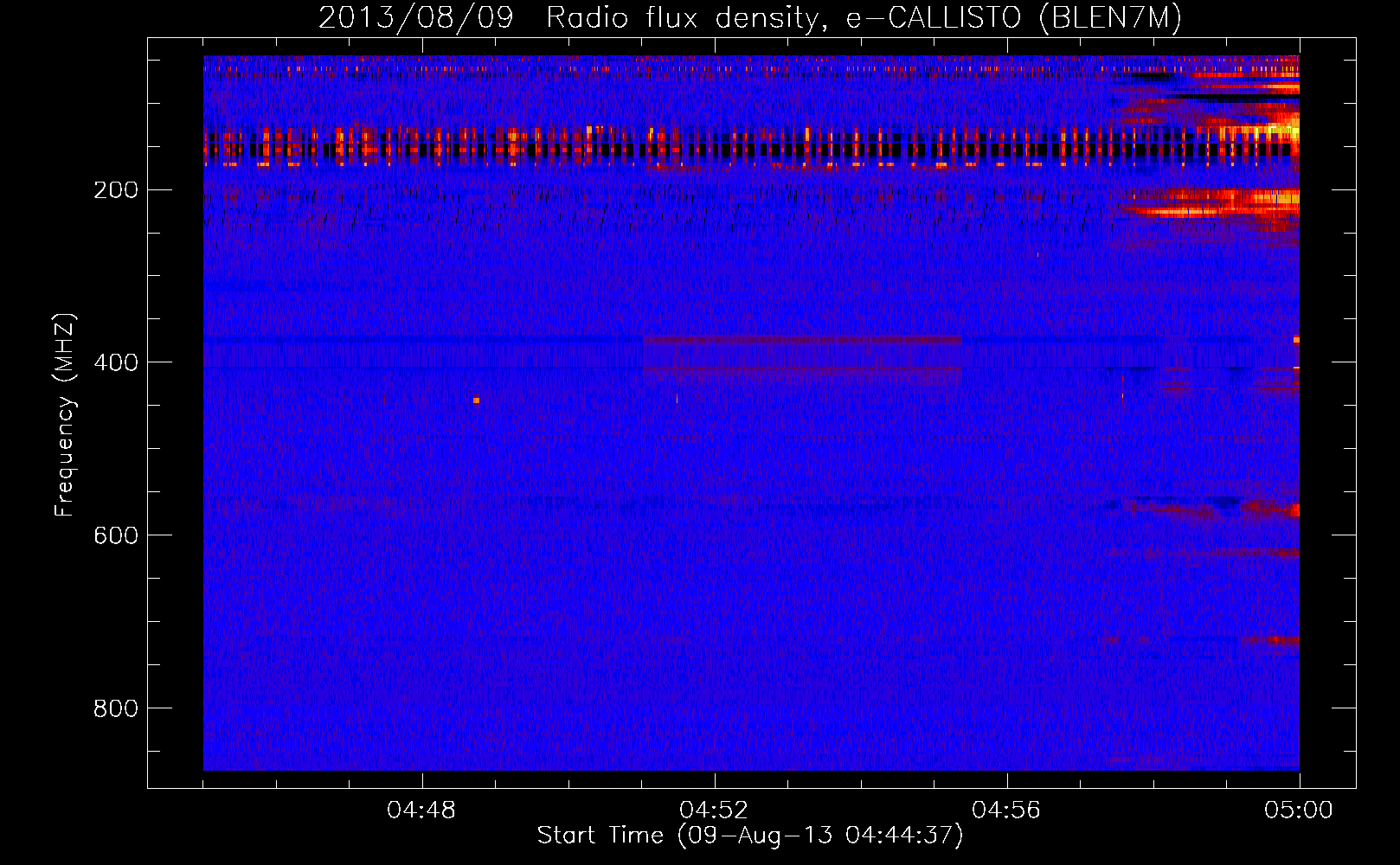Click the 04:48 time tick label
Image resolution: width=1400 pixels, height=865 pixels.
pyautogui.click(x=421, y=811)
